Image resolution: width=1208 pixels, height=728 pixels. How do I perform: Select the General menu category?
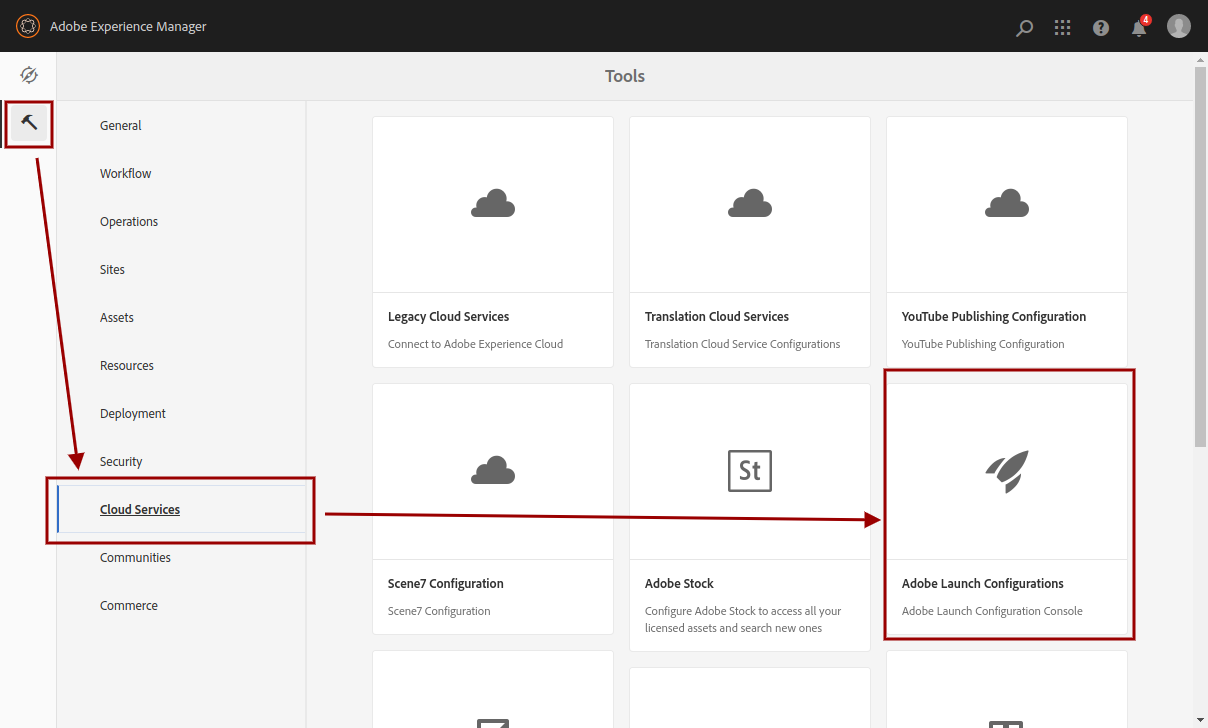click(x=121, y=126)
